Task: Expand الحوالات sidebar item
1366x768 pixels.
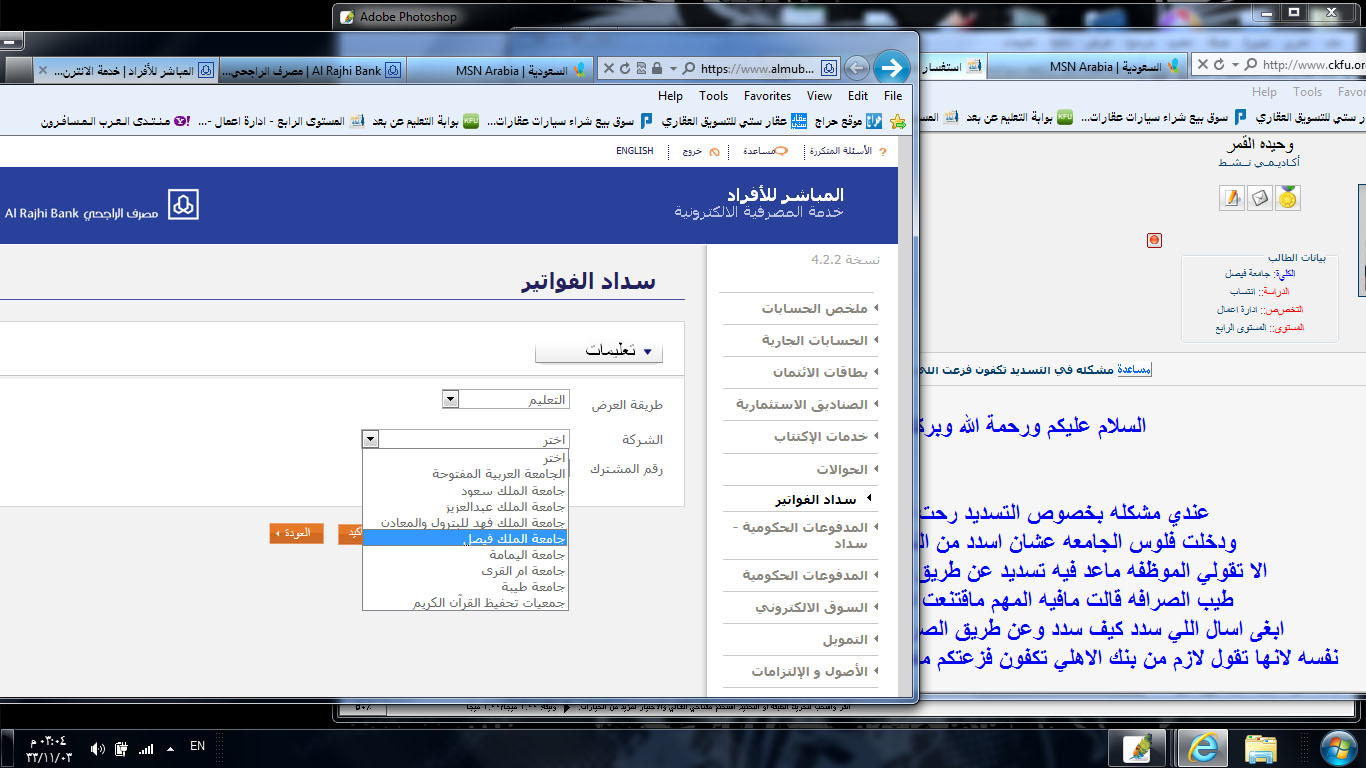Action: tap(848, 468)
